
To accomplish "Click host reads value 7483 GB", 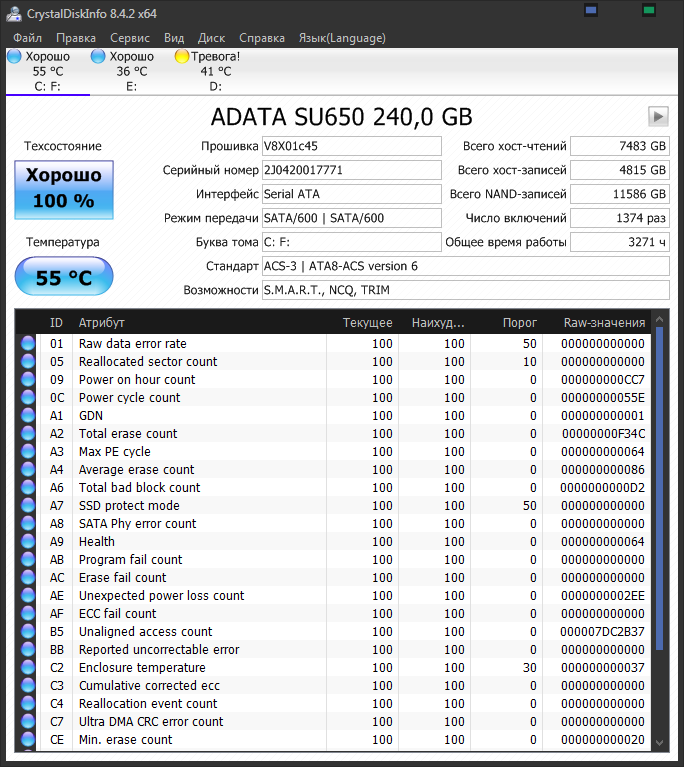I will [x=620, y=146].
